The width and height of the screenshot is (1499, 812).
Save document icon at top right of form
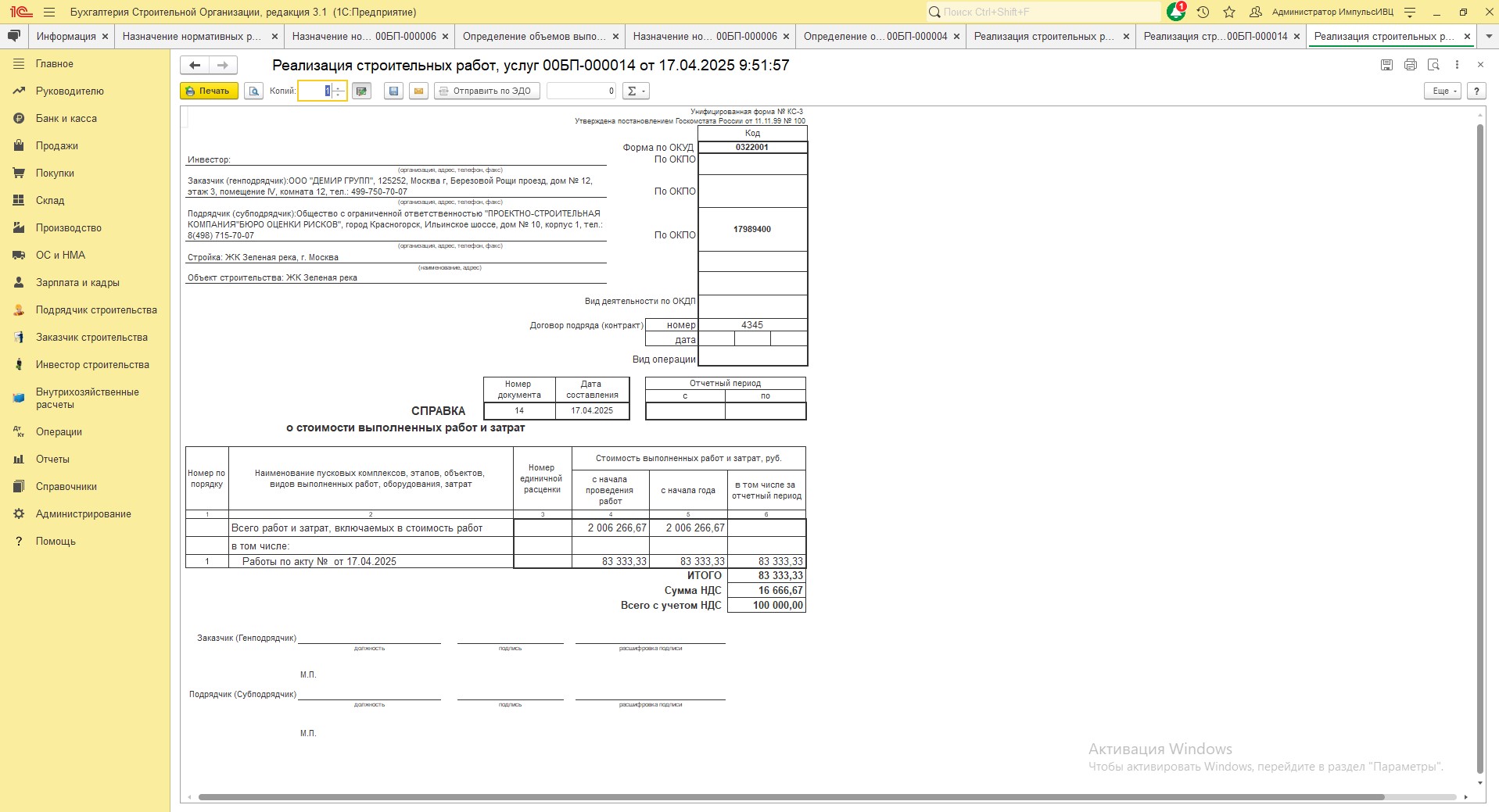1386,65
